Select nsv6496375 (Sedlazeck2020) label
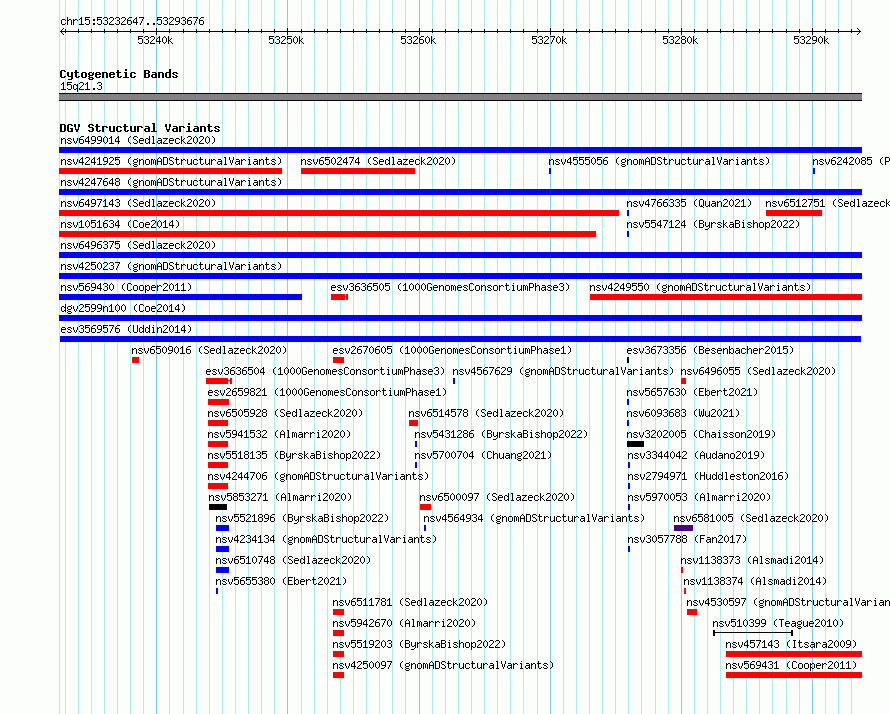This screenshot has width=890, height=714. pos(138,245)
